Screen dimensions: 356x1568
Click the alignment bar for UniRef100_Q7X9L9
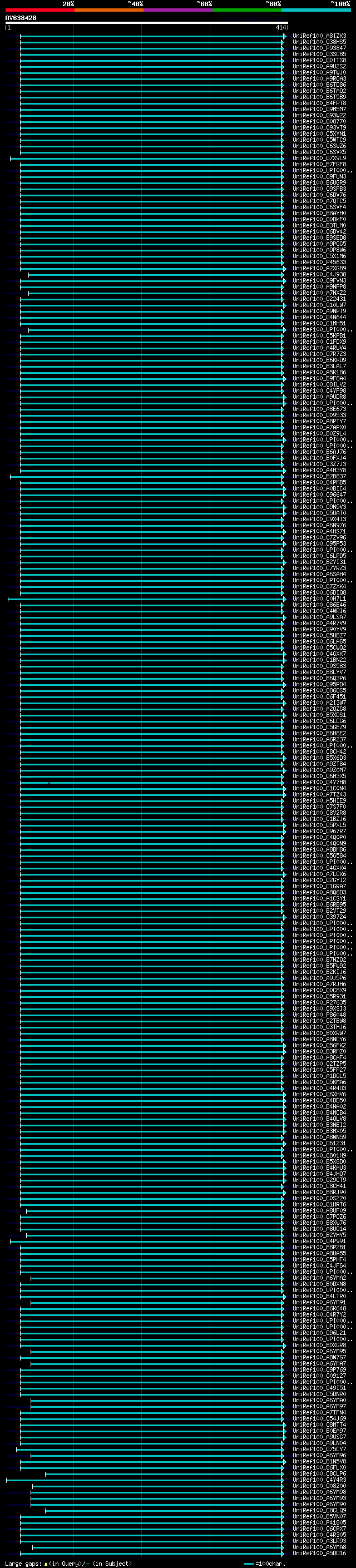click(147, 159)
